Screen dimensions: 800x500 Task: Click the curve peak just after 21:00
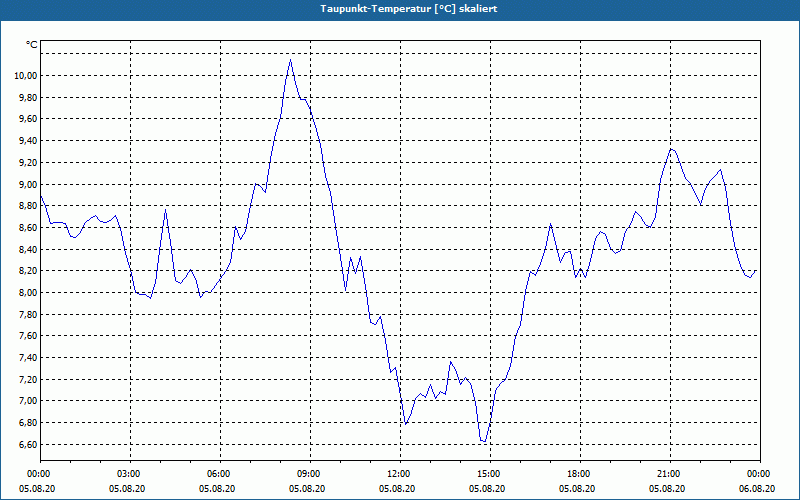[671, 149]
